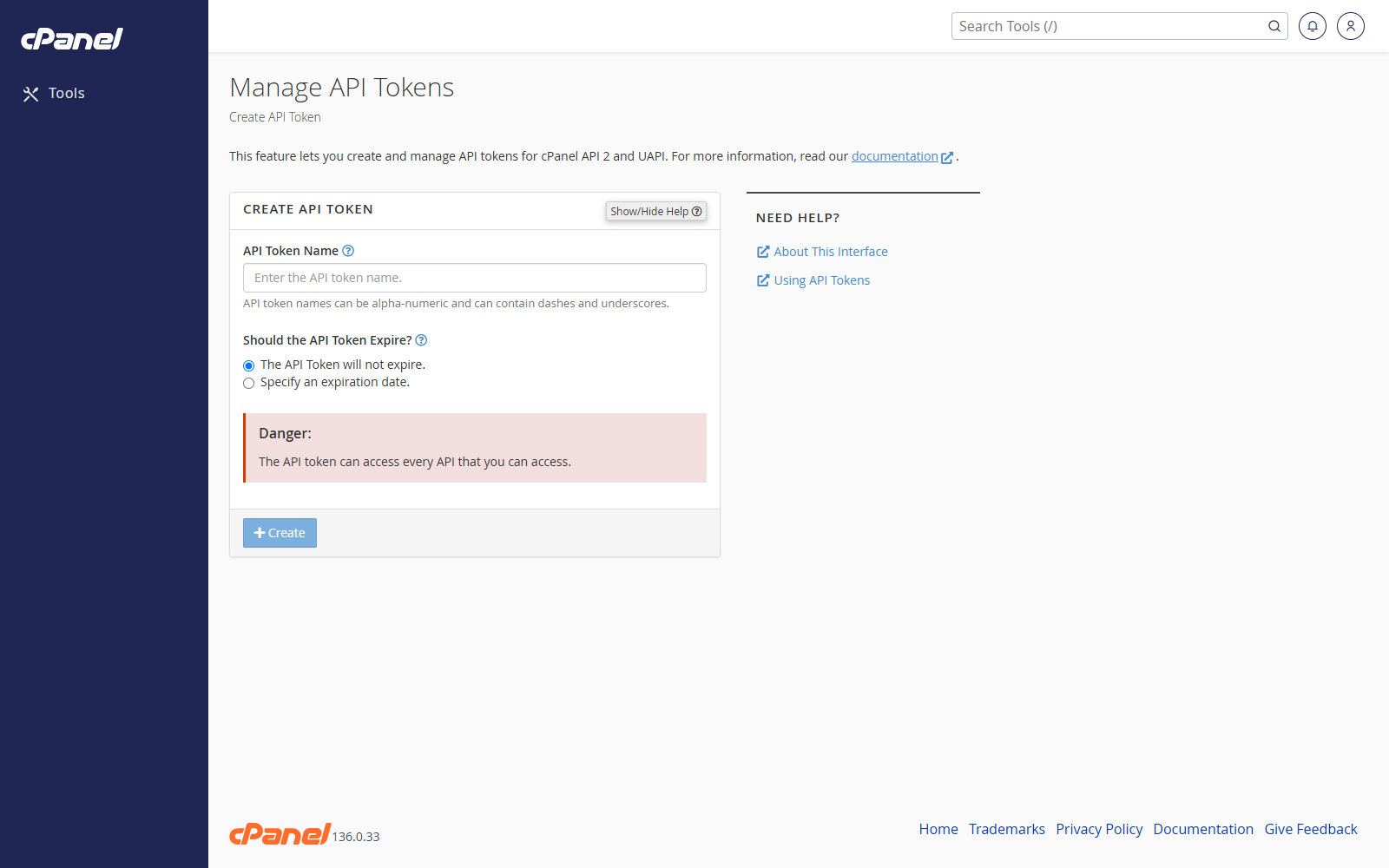Viewport: 1389px width, 868px height.
Task: Toggle the Show/Hide Help button
Action: click(x=656, y=211)
